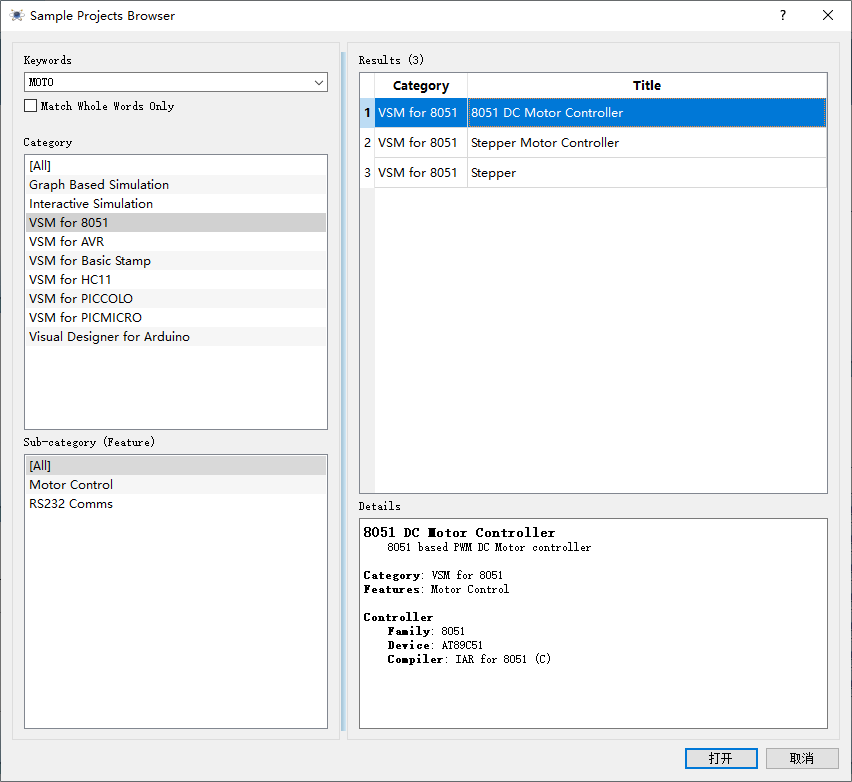Image resolution: width=852 pixels, height=782 pixels.
Task: Choose RS232 Comms sub-category
Action: (x=71, y=504)
